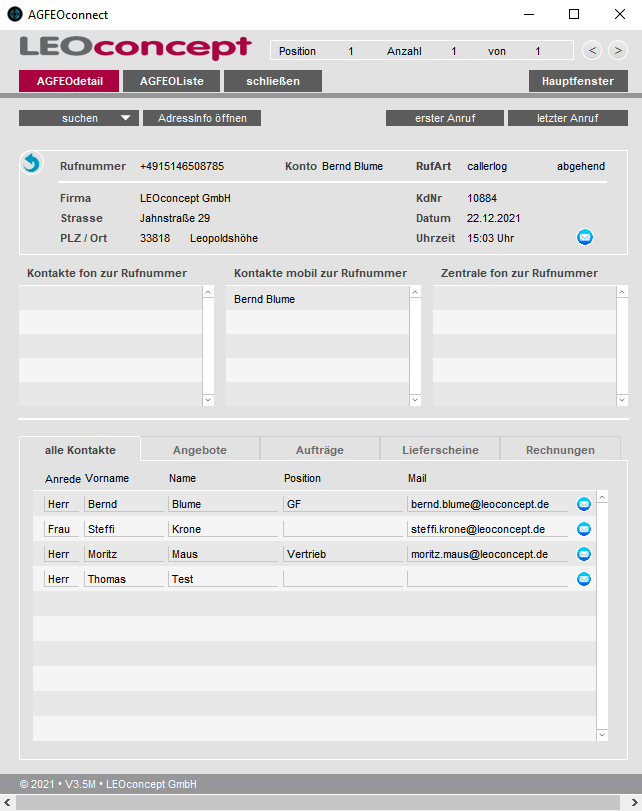This screenshot has height=811, width=642.
Task: Click Firma value LEOconcept GmbH
Action: [x=185, y=198]
